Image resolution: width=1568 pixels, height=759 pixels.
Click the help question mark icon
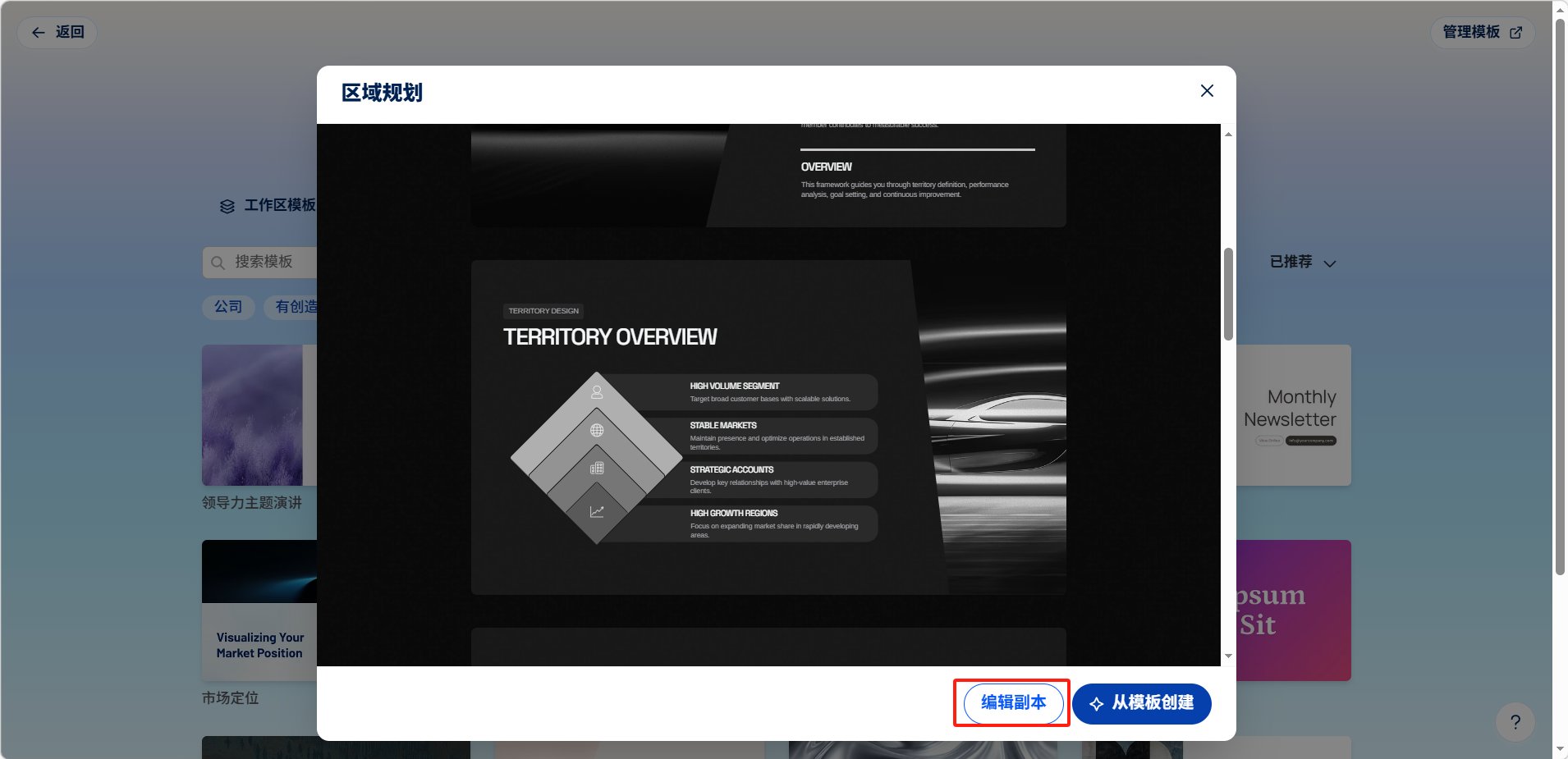[1515, 722]
